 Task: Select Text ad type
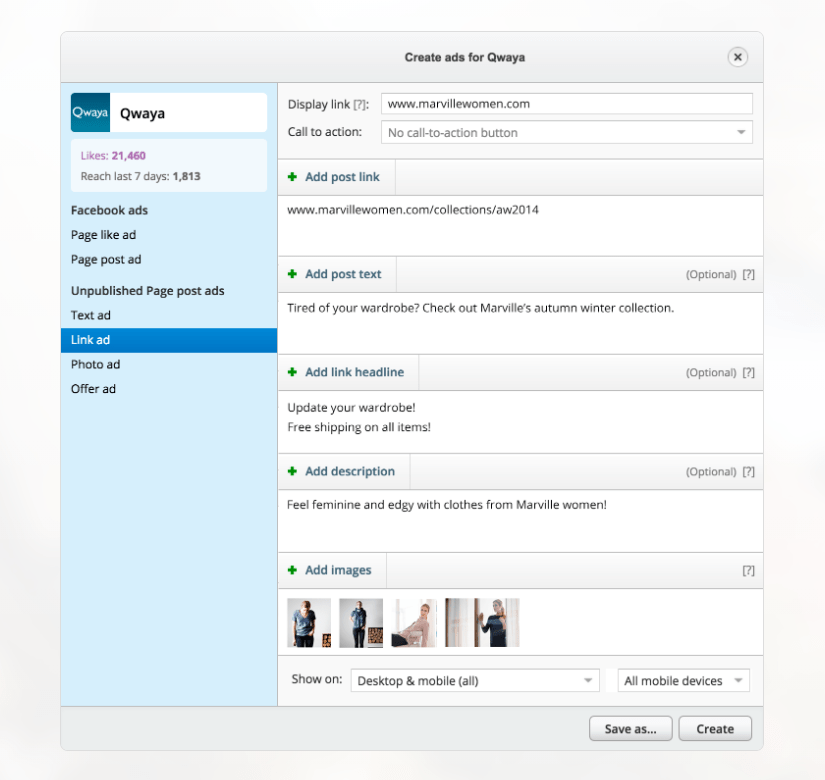91,315
